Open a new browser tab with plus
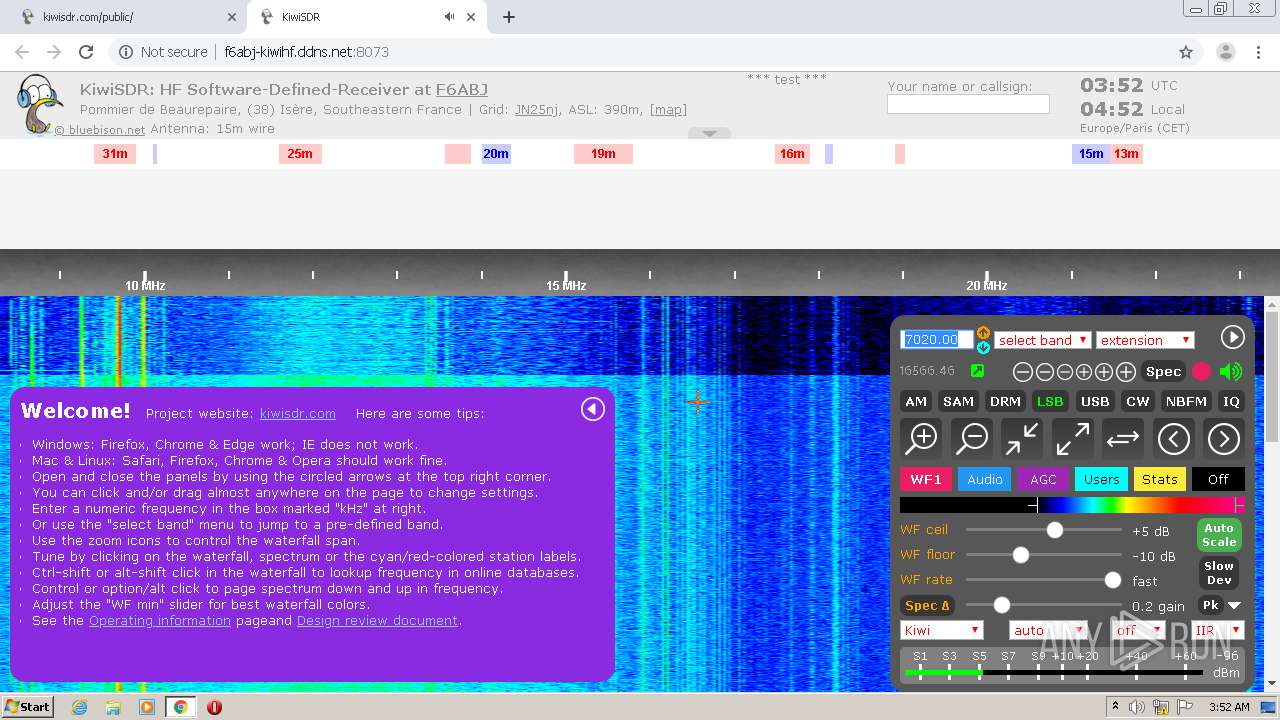The image size is (1280, 720). click(x=509, y=17)
